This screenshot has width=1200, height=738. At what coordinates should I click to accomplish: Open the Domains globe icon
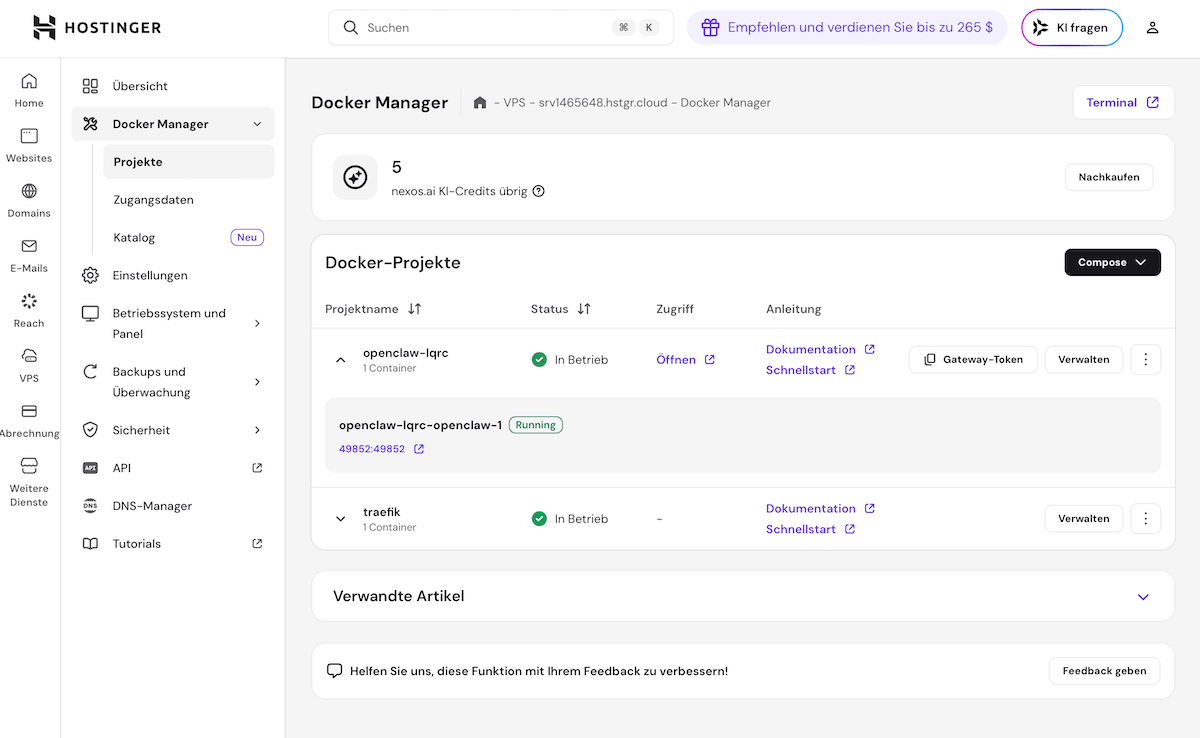pyautogui.click(x=29, y=191)
